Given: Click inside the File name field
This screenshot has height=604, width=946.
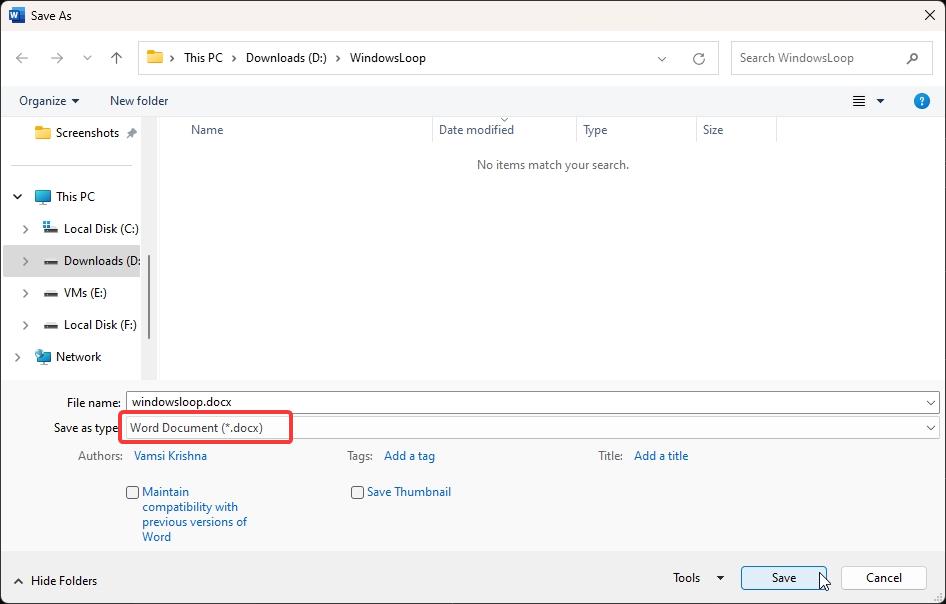Looking at the screenshot, I should [x=400, y=401].
